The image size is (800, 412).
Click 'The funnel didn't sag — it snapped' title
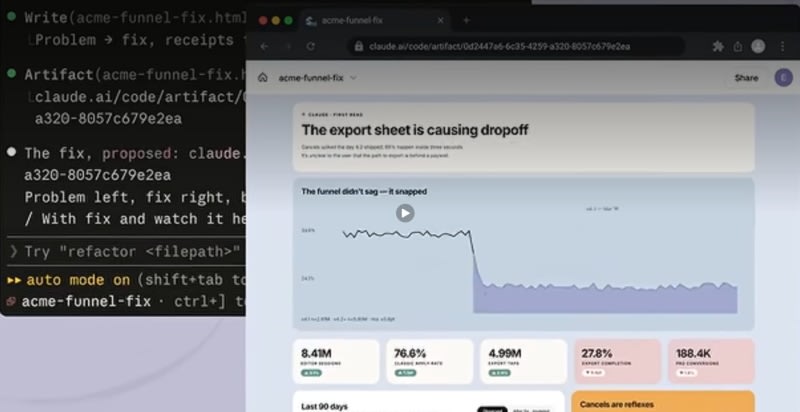(x=364, y=192)
